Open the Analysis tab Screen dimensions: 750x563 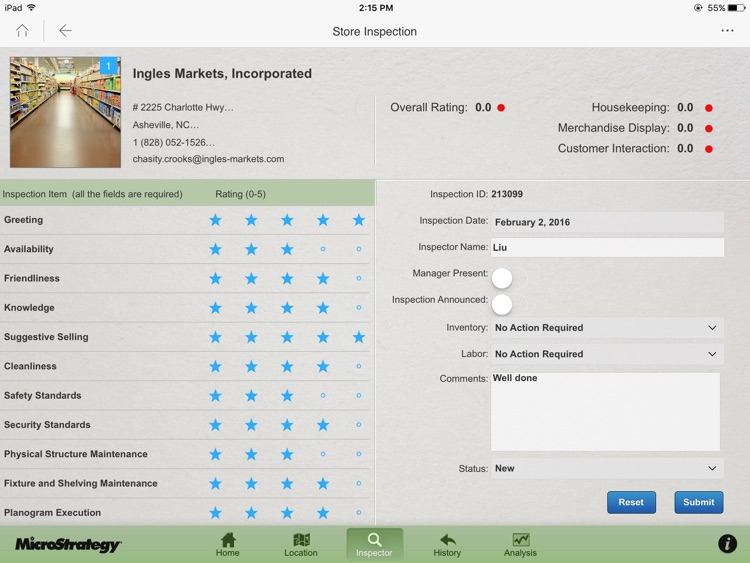[520, 545]
